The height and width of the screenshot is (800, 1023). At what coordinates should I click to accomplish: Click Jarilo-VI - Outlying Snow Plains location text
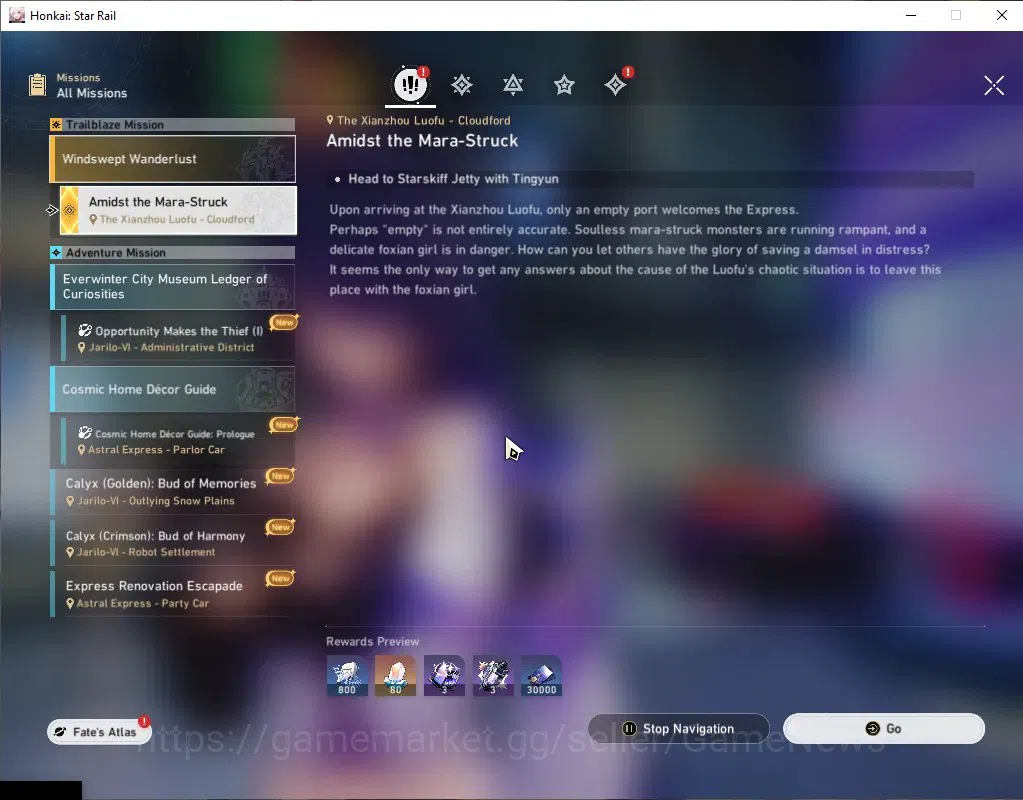click(x=156, y=500)
